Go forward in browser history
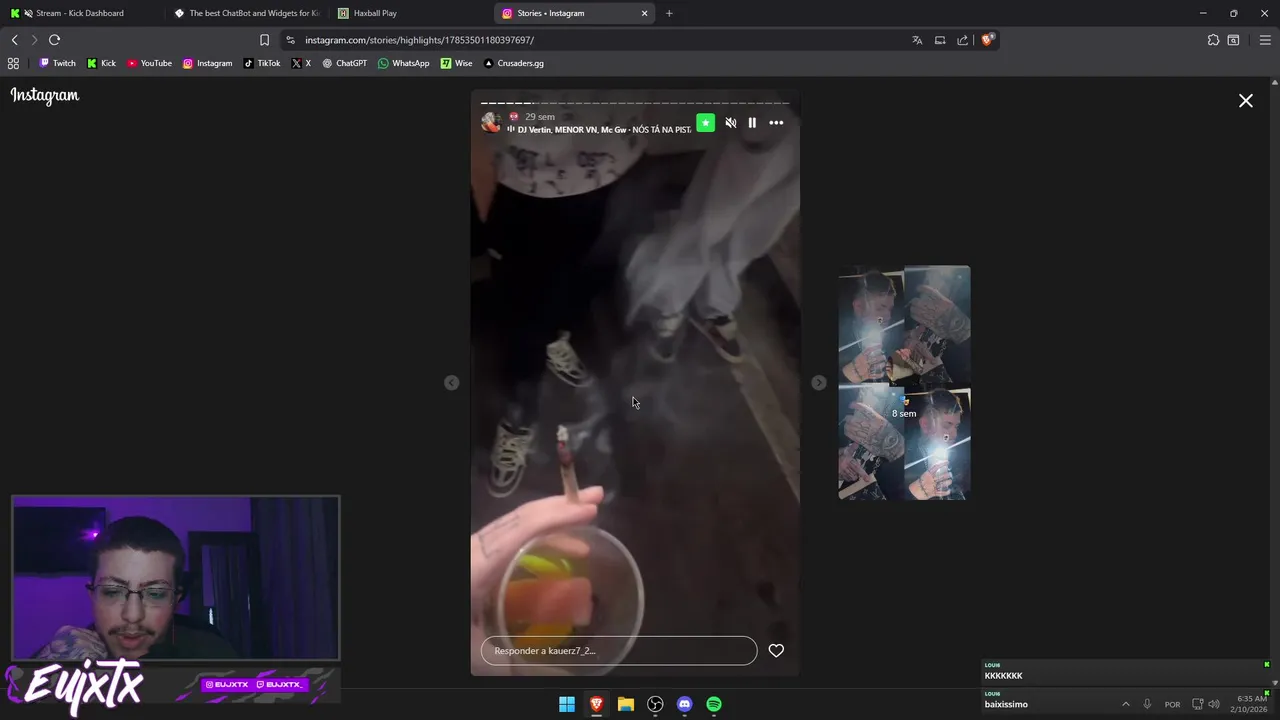 coord(34,40)
